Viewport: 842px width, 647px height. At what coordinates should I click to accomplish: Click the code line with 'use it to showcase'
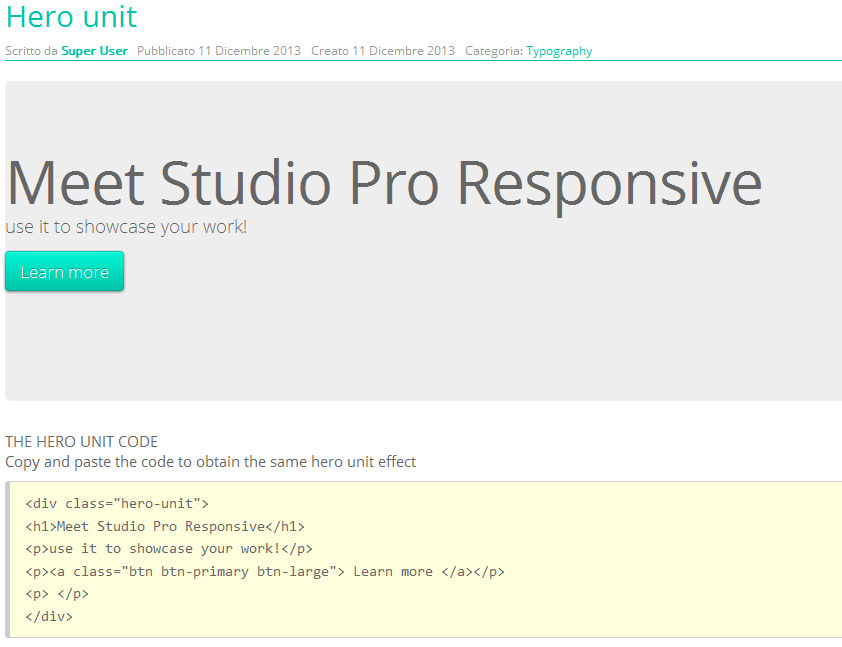[169, 549]
